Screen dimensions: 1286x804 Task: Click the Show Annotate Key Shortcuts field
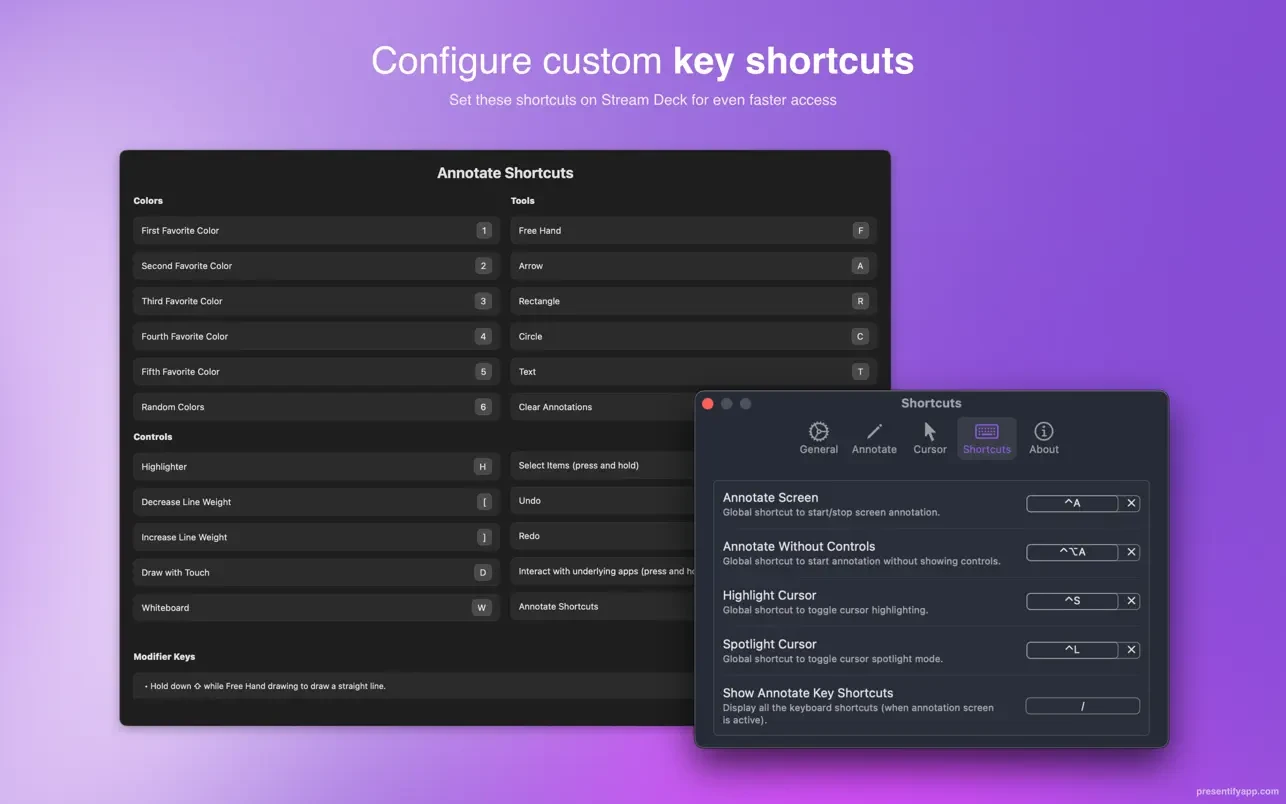1082,706
